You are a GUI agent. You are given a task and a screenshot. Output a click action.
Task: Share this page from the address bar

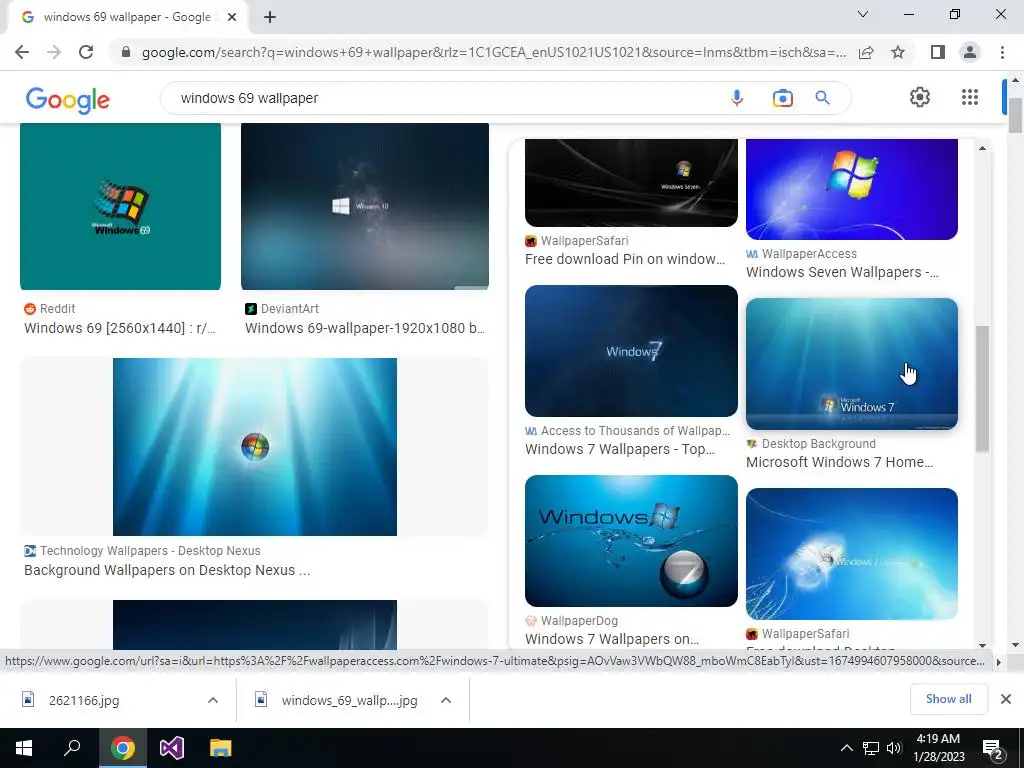pyautogui.click(x=866, y=52)
